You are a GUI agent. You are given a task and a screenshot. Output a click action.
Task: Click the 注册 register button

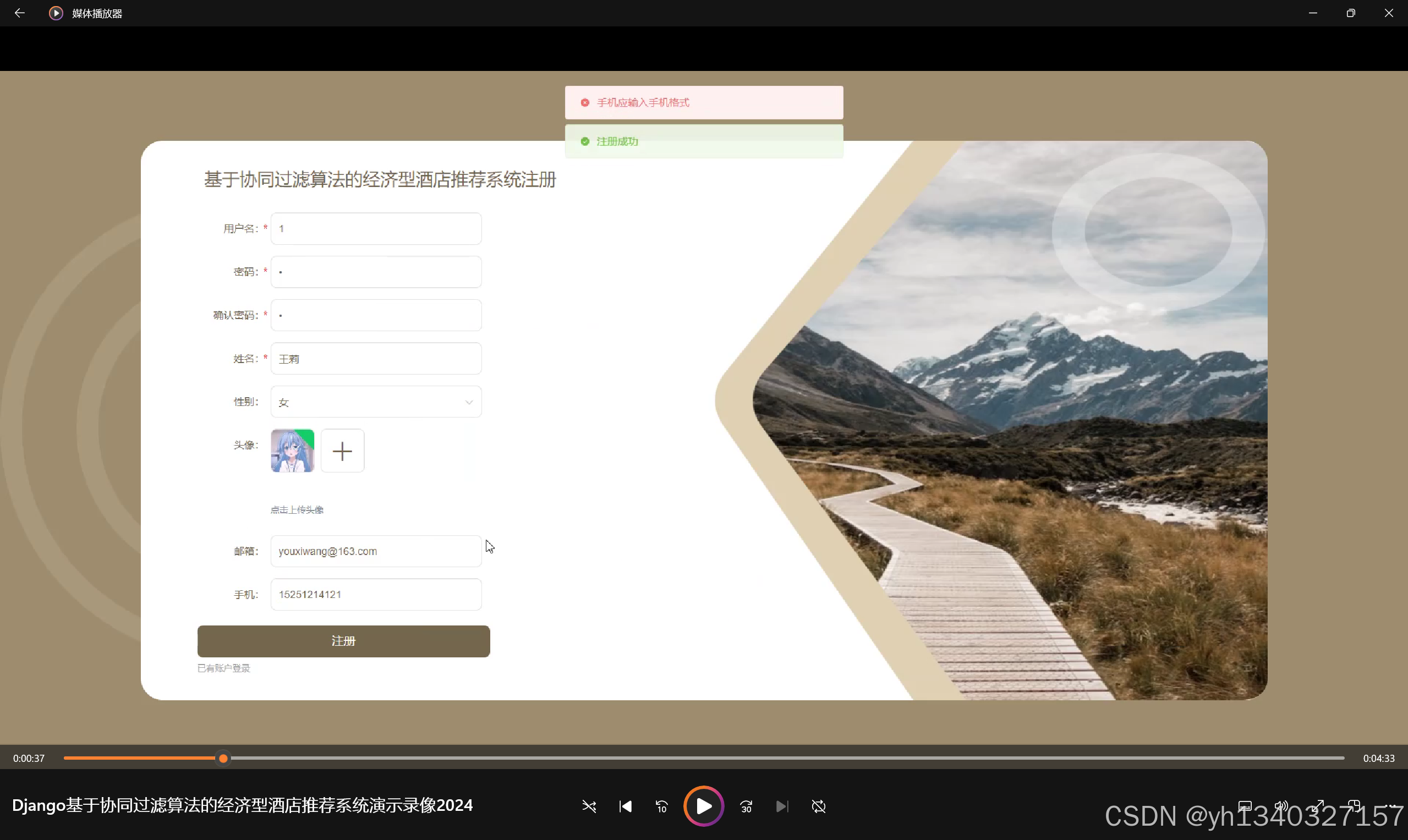343,641
